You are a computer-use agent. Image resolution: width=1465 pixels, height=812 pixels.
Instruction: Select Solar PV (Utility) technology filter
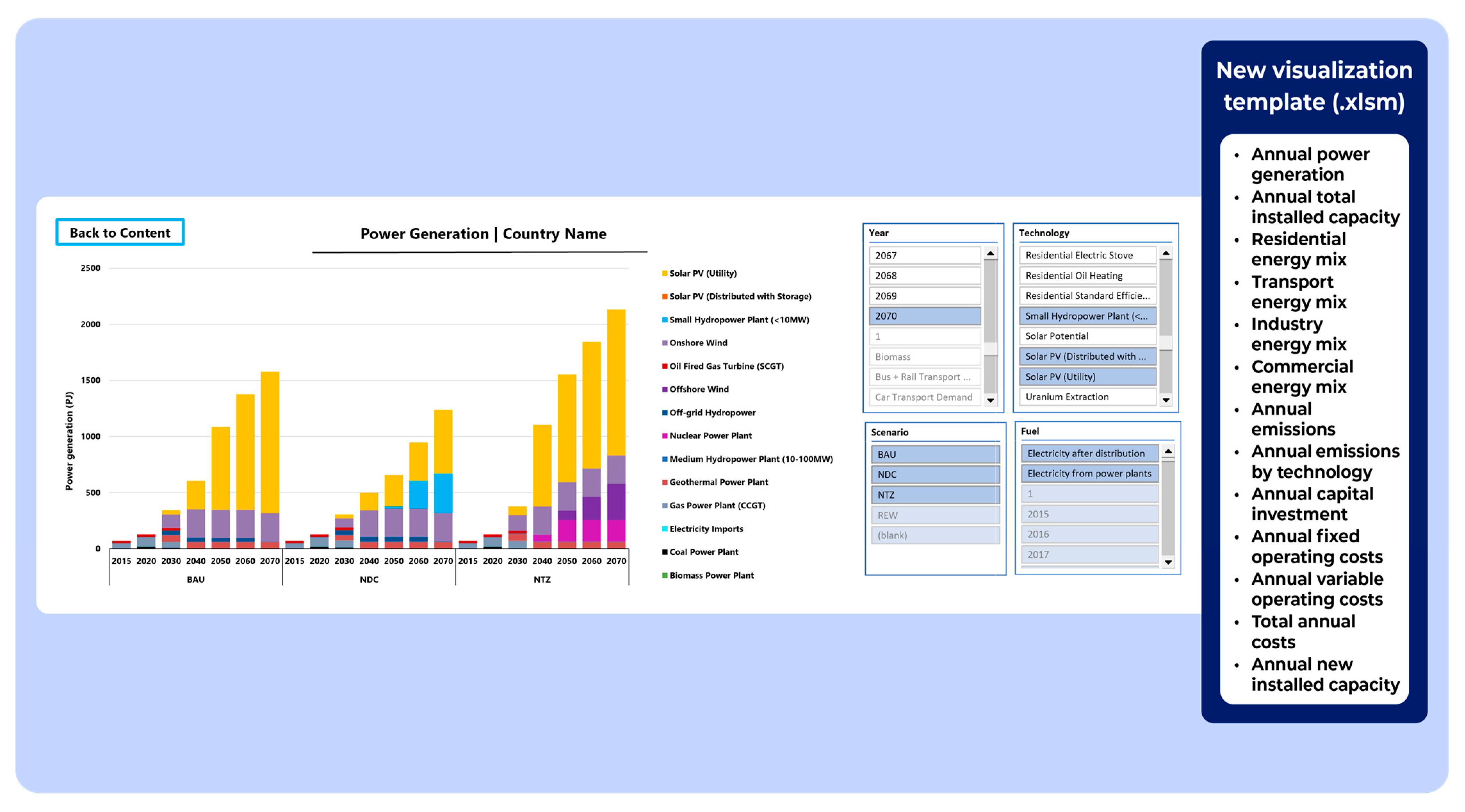point(1087,376)
